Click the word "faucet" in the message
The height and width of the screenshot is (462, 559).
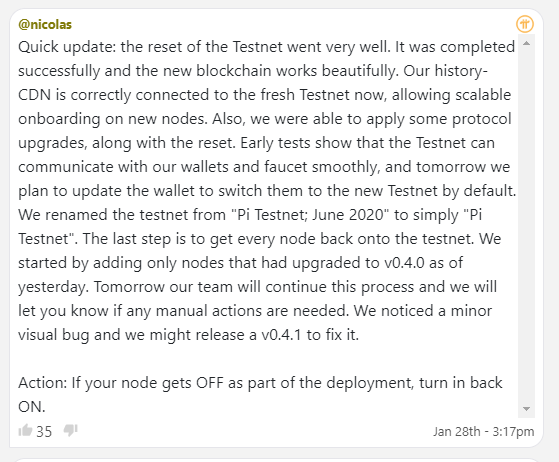pyautogui.click(x=286, y=167)
